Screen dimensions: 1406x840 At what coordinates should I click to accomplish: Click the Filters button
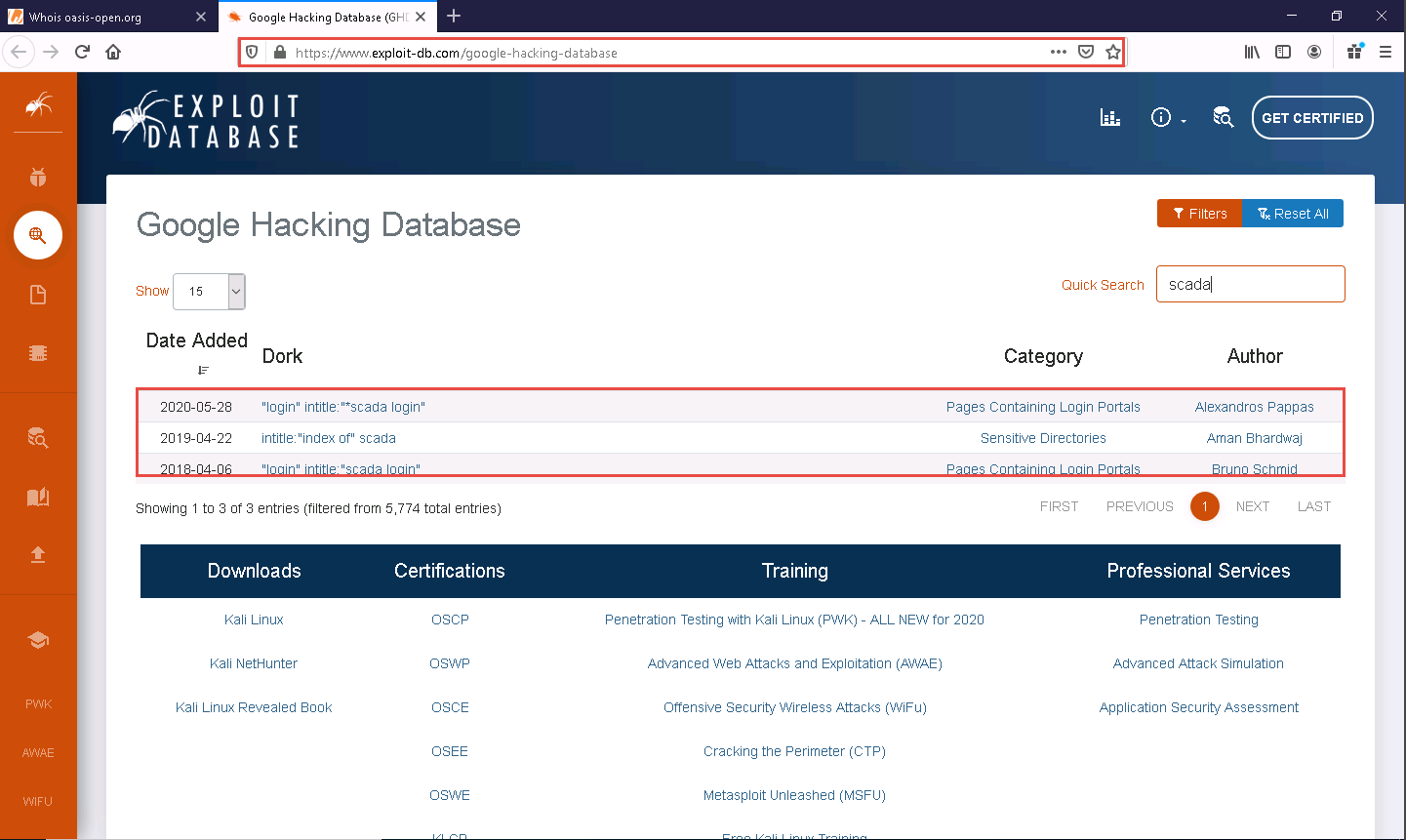[1199, 214]
